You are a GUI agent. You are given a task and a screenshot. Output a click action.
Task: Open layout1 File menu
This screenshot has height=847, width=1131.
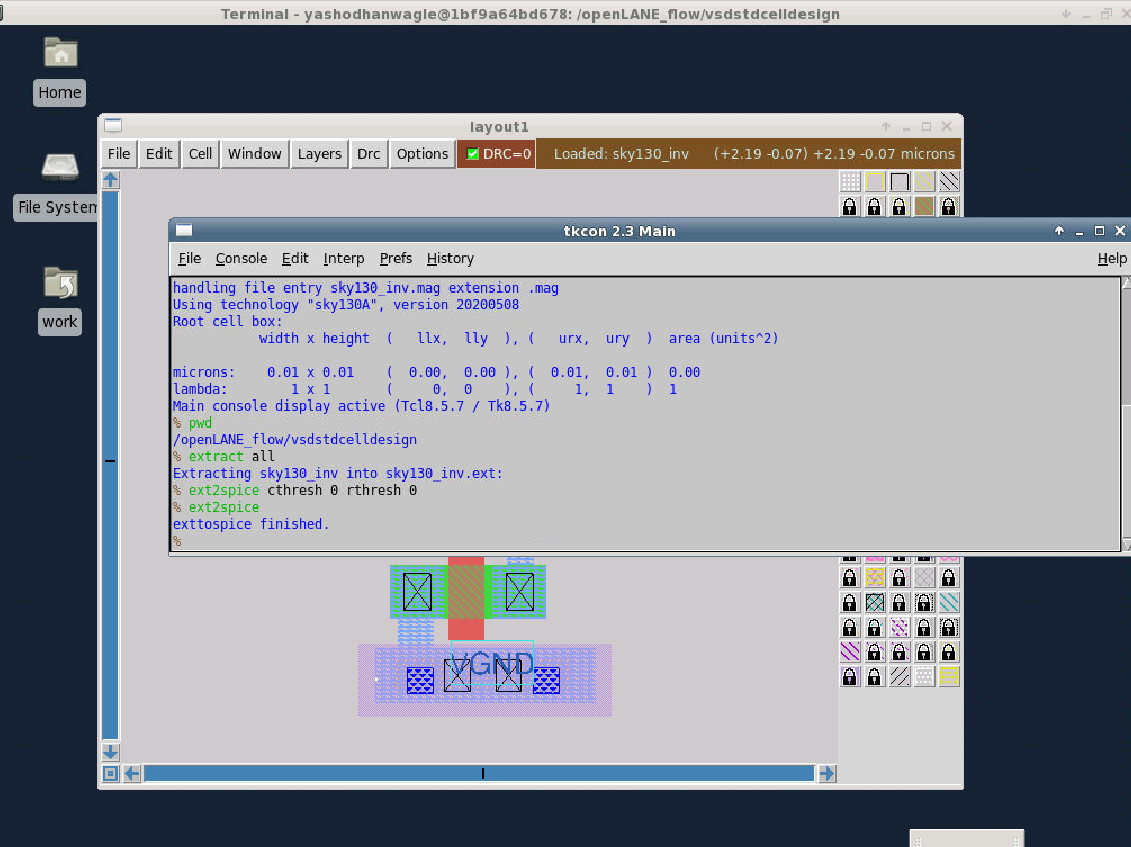tap(119, 154)
